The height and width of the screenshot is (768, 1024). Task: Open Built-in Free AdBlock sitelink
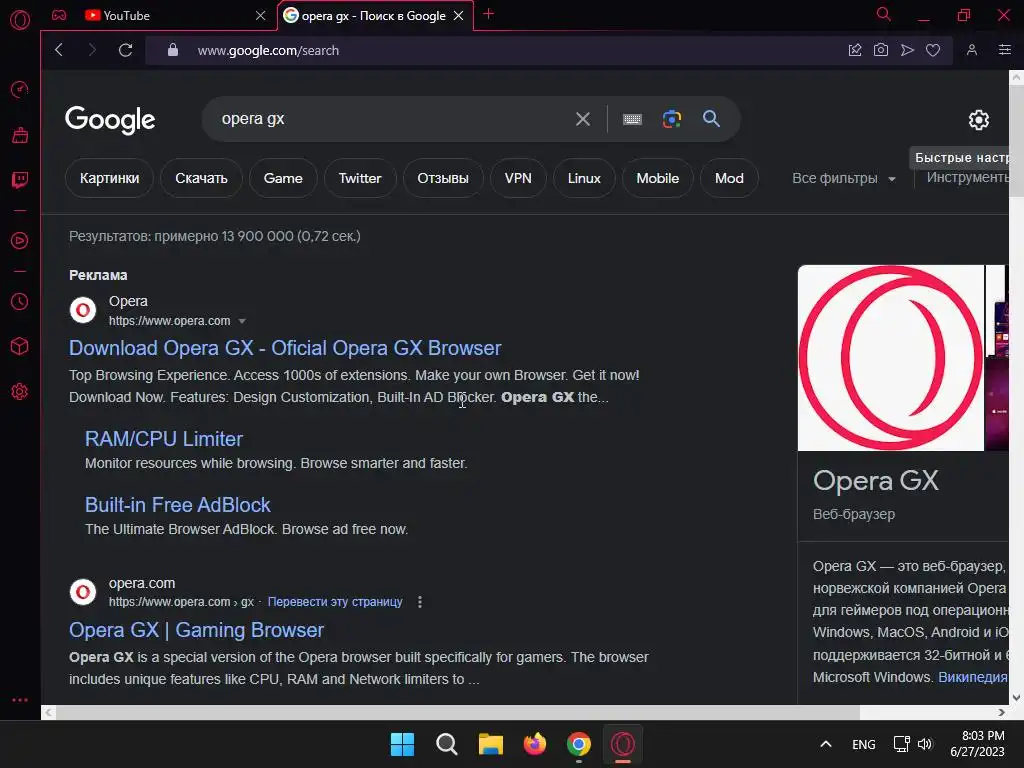[178, 505]
